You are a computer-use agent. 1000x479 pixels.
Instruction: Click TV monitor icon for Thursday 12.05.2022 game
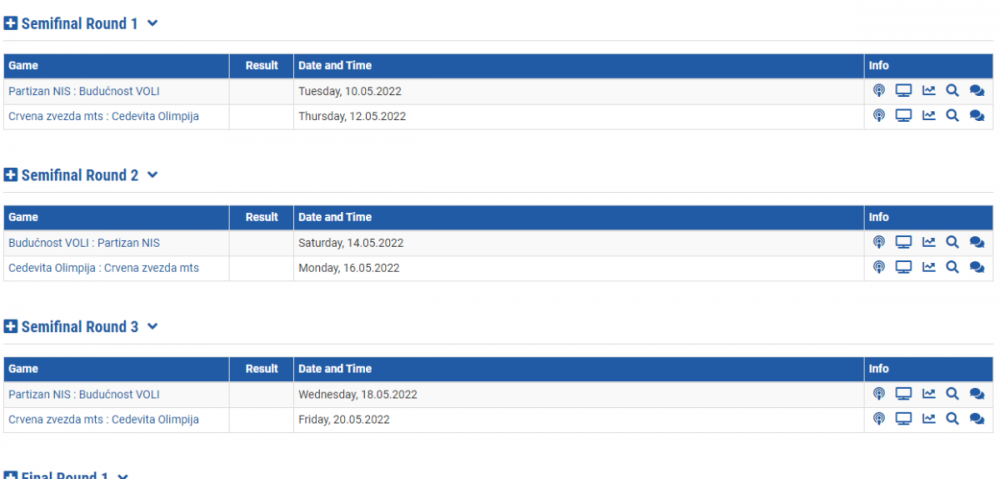pyautogui.click(x=903, y=116)
